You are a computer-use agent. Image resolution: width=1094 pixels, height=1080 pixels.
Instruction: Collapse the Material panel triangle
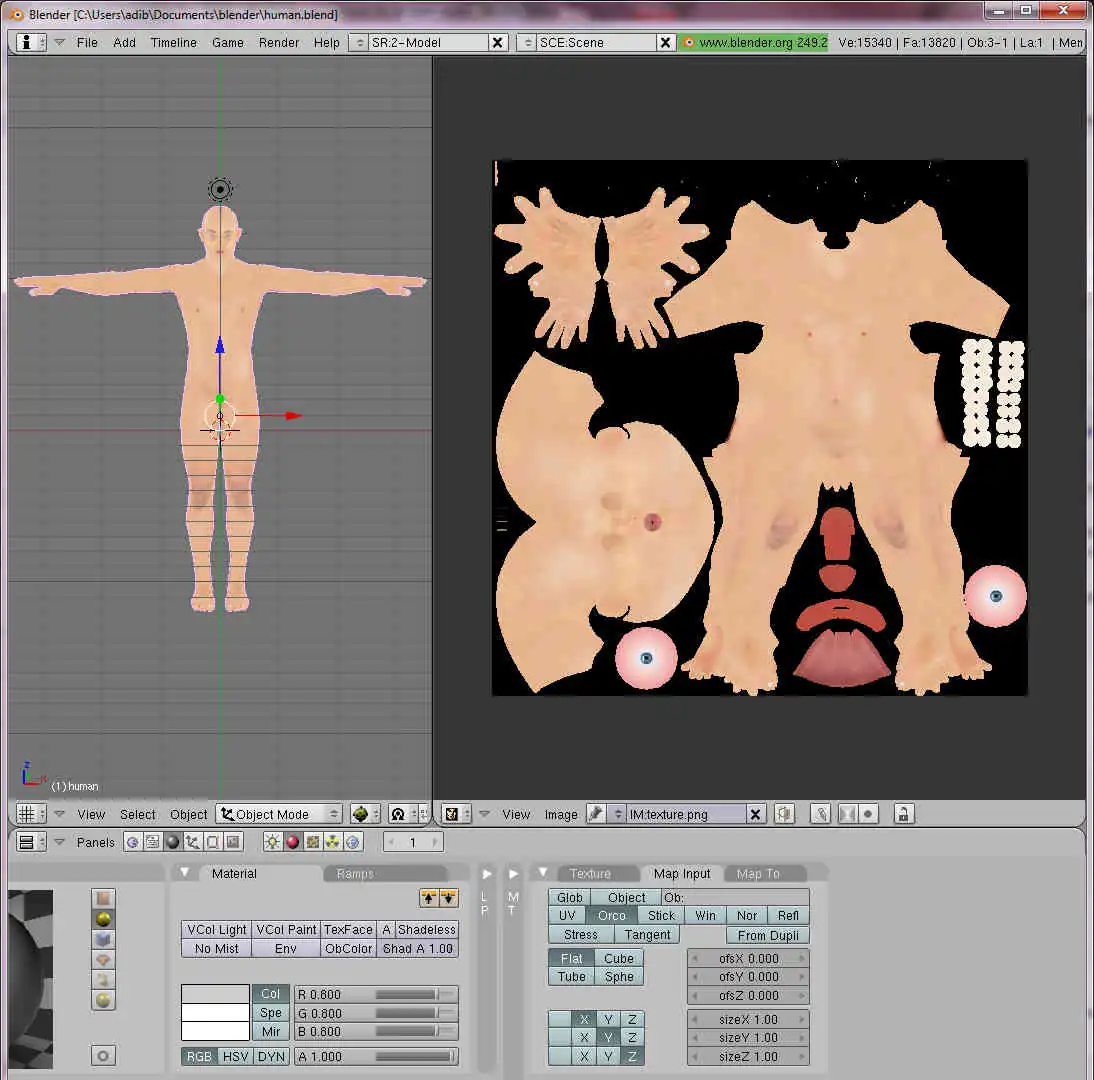click(185, 873)
